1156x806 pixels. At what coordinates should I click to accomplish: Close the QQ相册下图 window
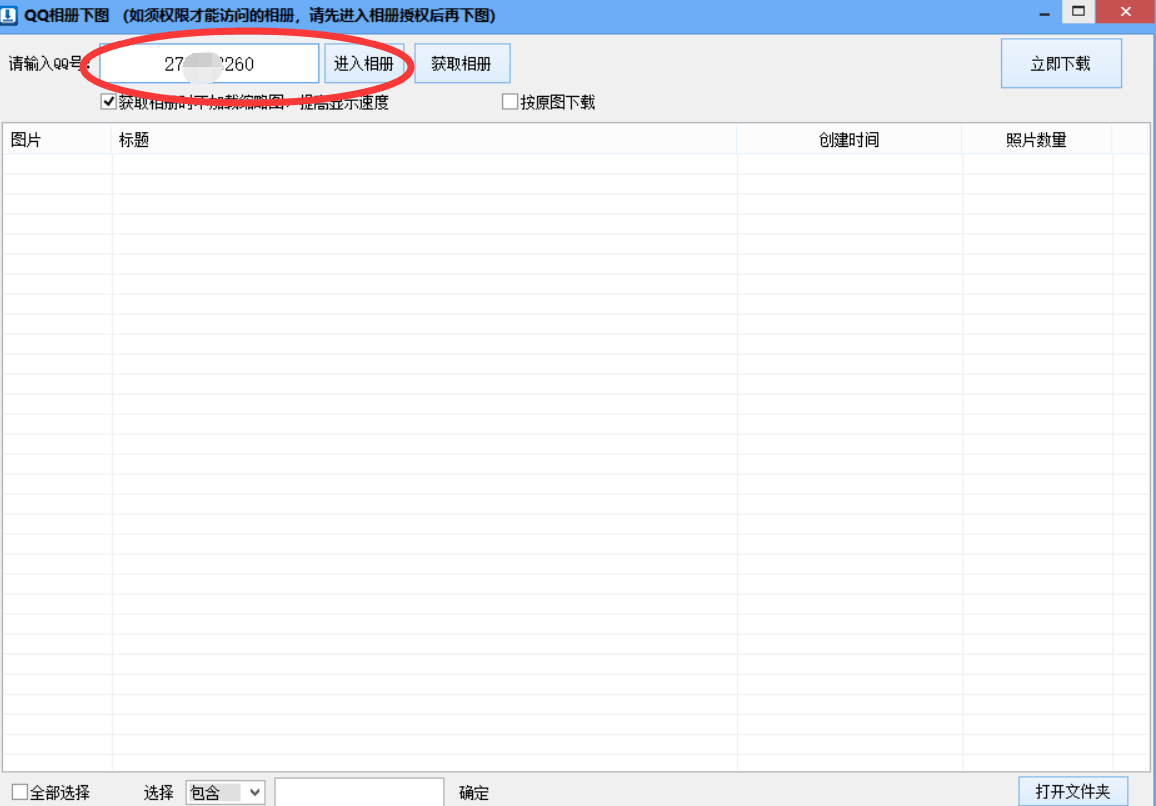(1126, 11)
